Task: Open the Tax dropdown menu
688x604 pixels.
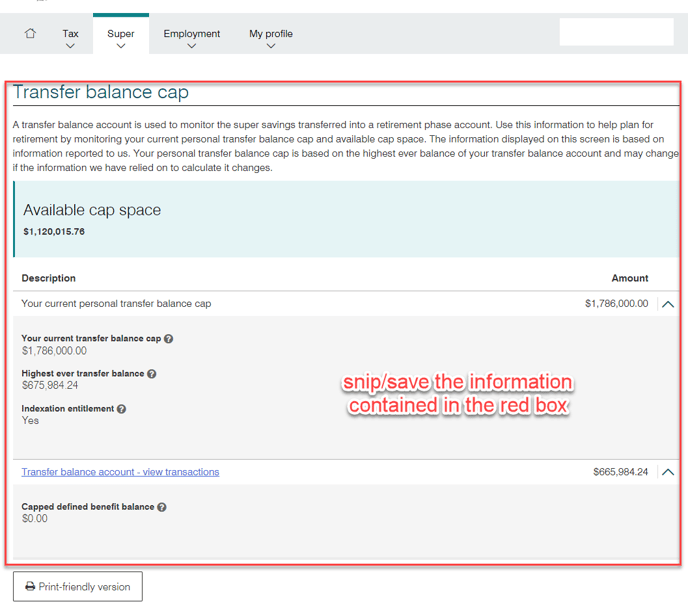Action: click(70, 38)
